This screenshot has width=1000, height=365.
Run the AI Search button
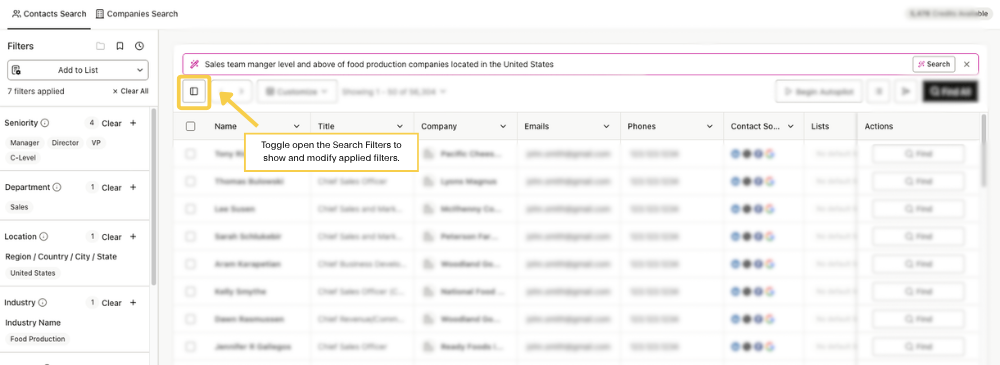tap(934, 64)
